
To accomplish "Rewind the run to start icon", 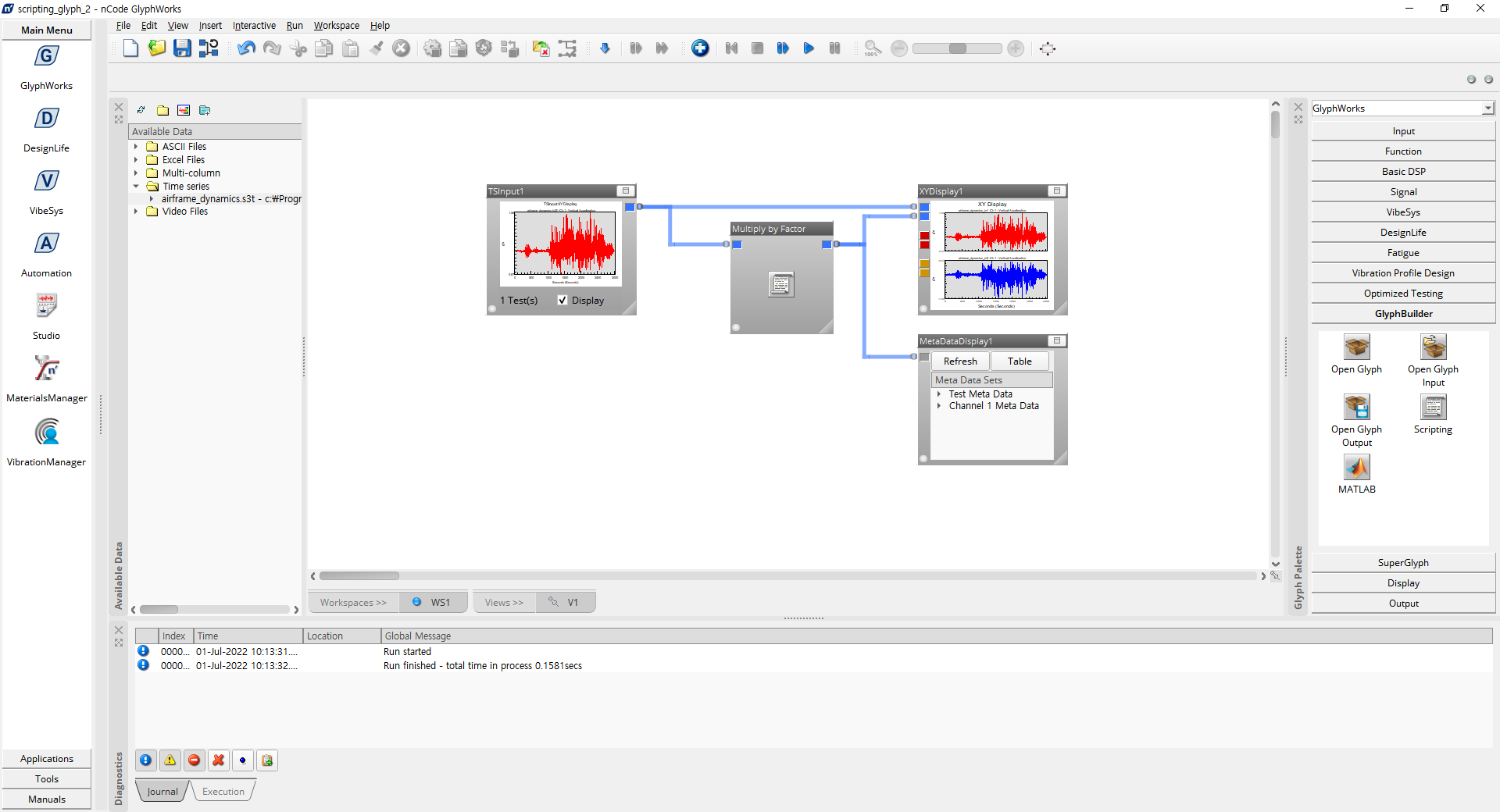I will (731, 48).
